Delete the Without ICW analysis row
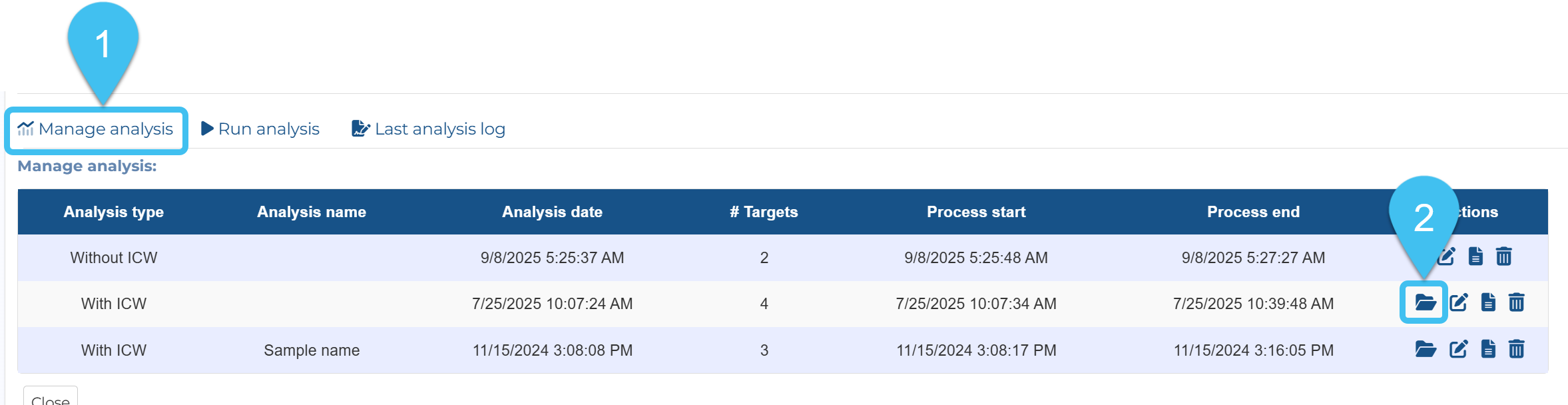 pyautogui.click(x=1503, y=256)
